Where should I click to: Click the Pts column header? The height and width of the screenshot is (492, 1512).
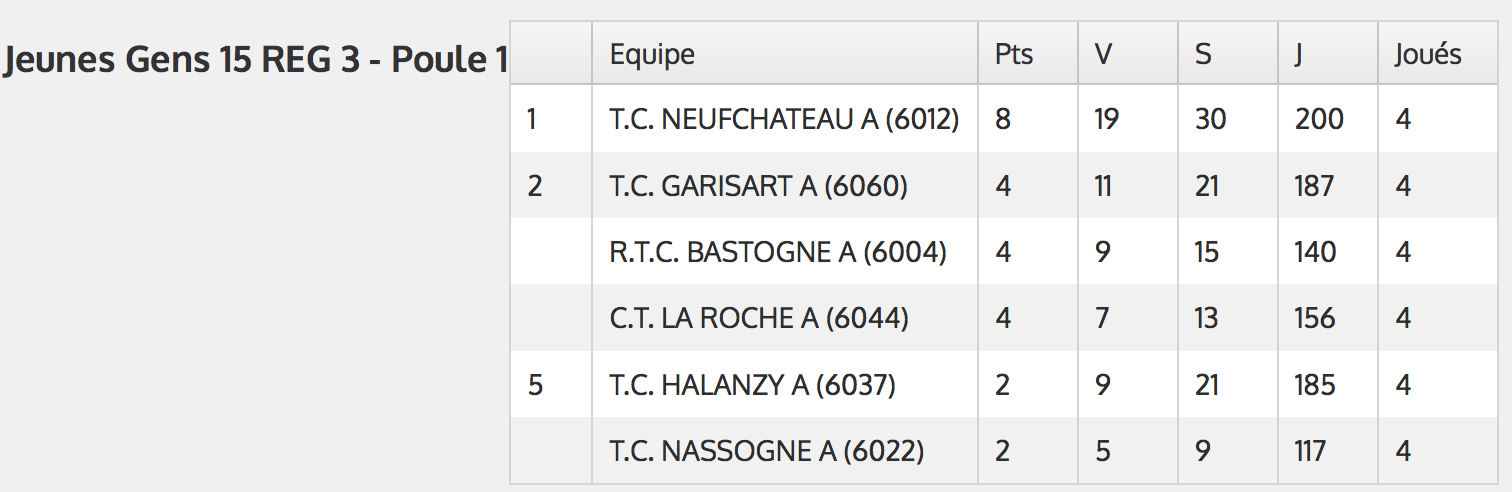pos(1028,53)
